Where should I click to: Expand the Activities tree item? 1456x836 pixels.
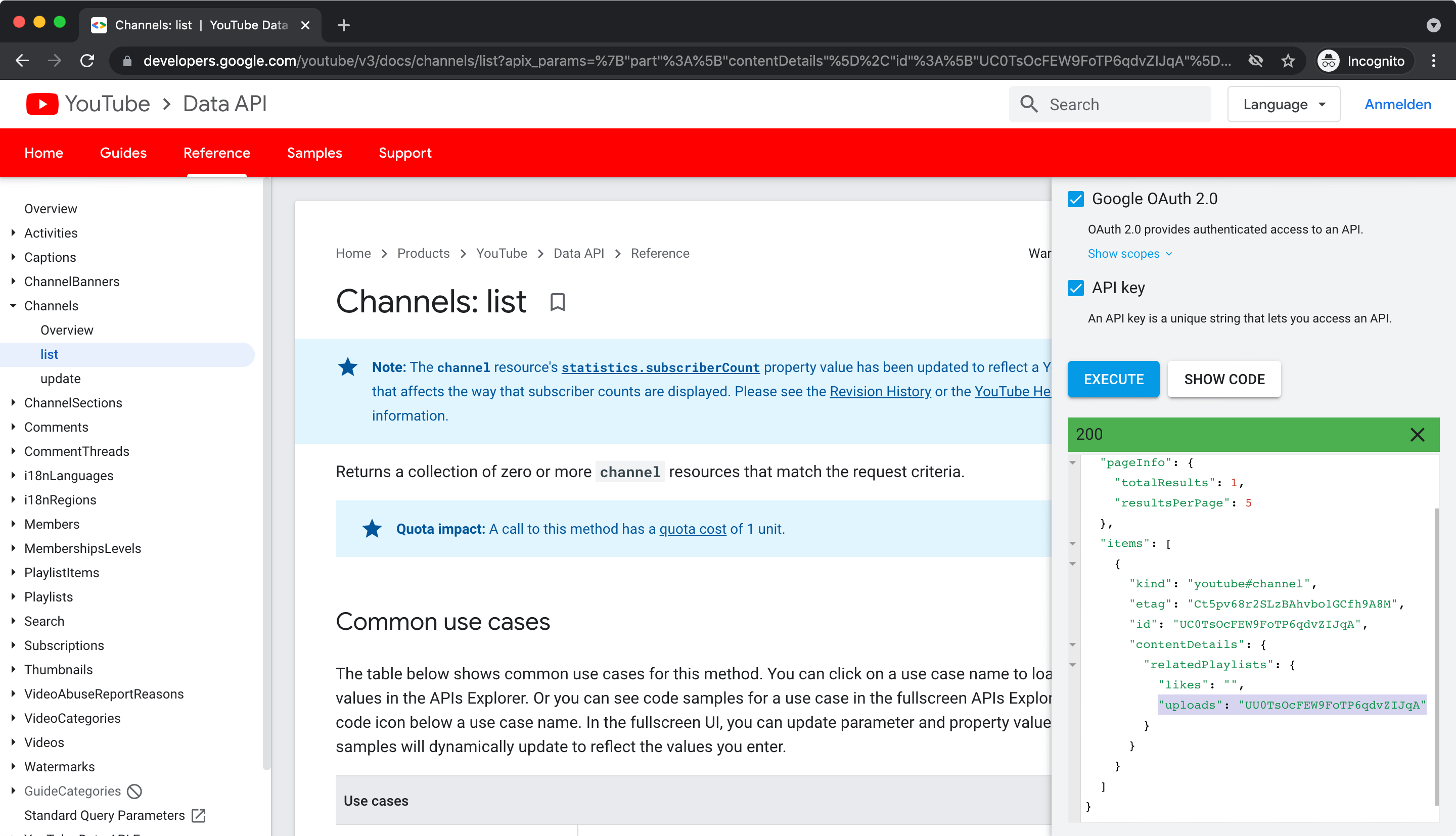coord(13,233)
